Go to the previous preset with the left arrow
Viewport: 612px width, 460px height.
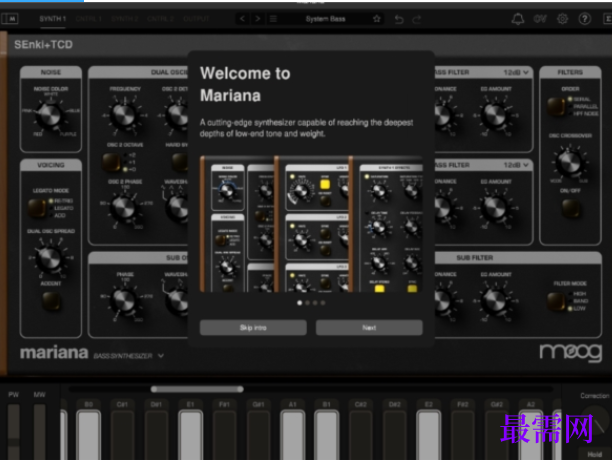pos(242,18)
